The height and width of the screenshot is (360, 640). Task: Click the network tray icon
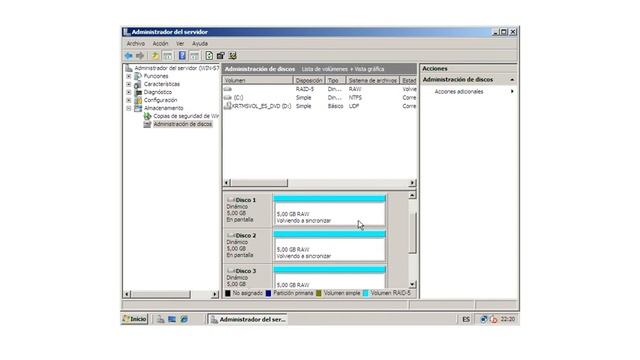484,319
